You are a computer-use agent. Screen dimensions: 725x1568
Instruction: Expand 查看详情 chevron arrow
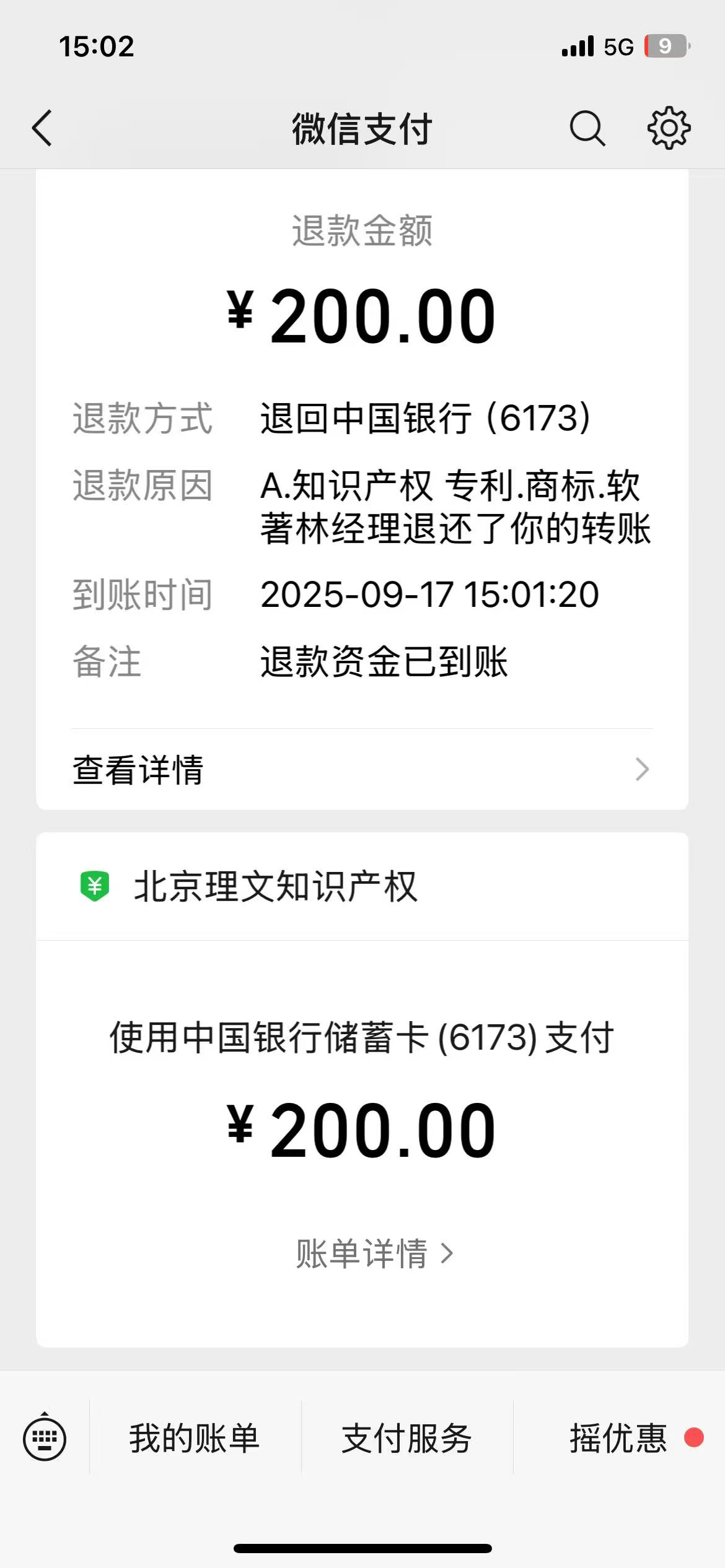(x=642, y=770)
